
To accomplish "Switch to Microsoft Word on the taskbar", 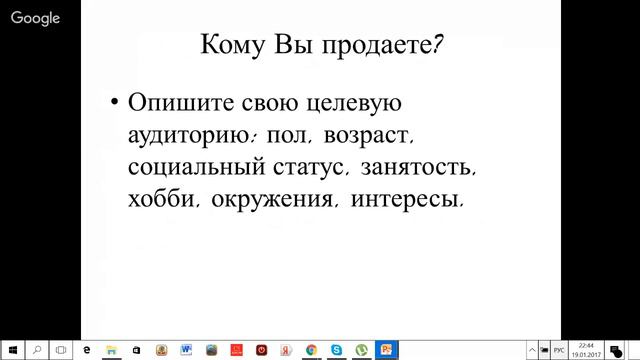I will point(186,350).
